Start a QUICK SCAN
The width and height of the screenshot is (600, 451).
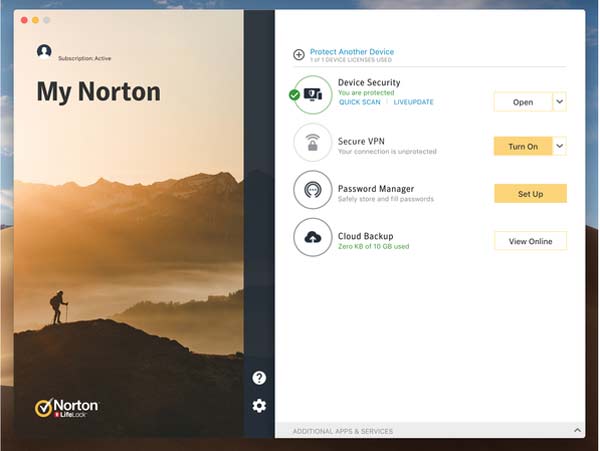pyautogui.click(x=360, y=102)
